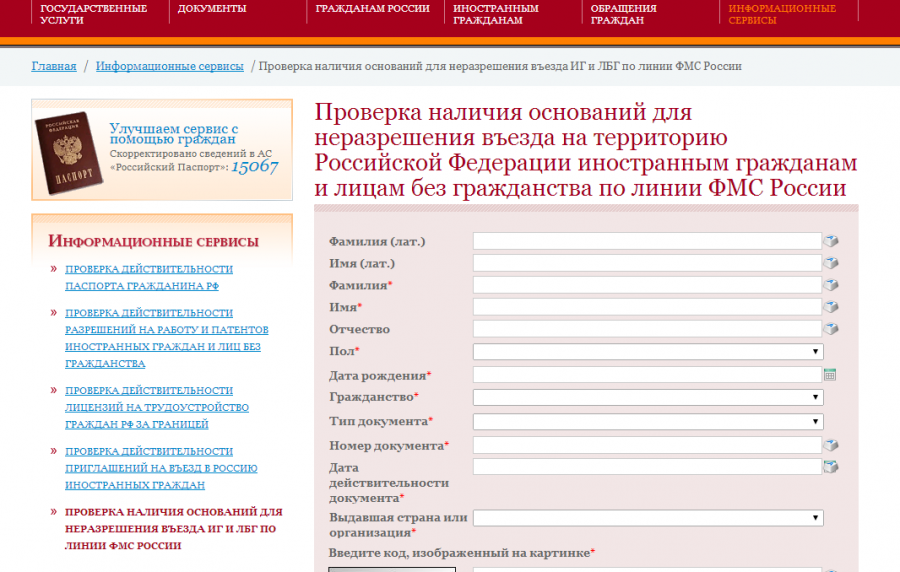Click help icon next to Имя (лат.) field
The image size is (900, 572).
(x=831, y=263)
